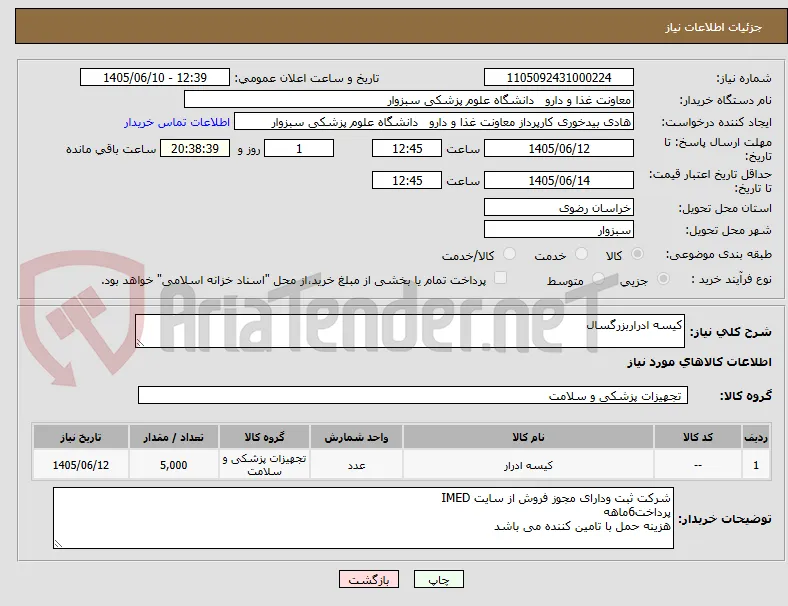The height and width of the screenshot is (606, 788).
Task: Click the تعداد / مقدار column header
Action: click(x=173, y=437)
